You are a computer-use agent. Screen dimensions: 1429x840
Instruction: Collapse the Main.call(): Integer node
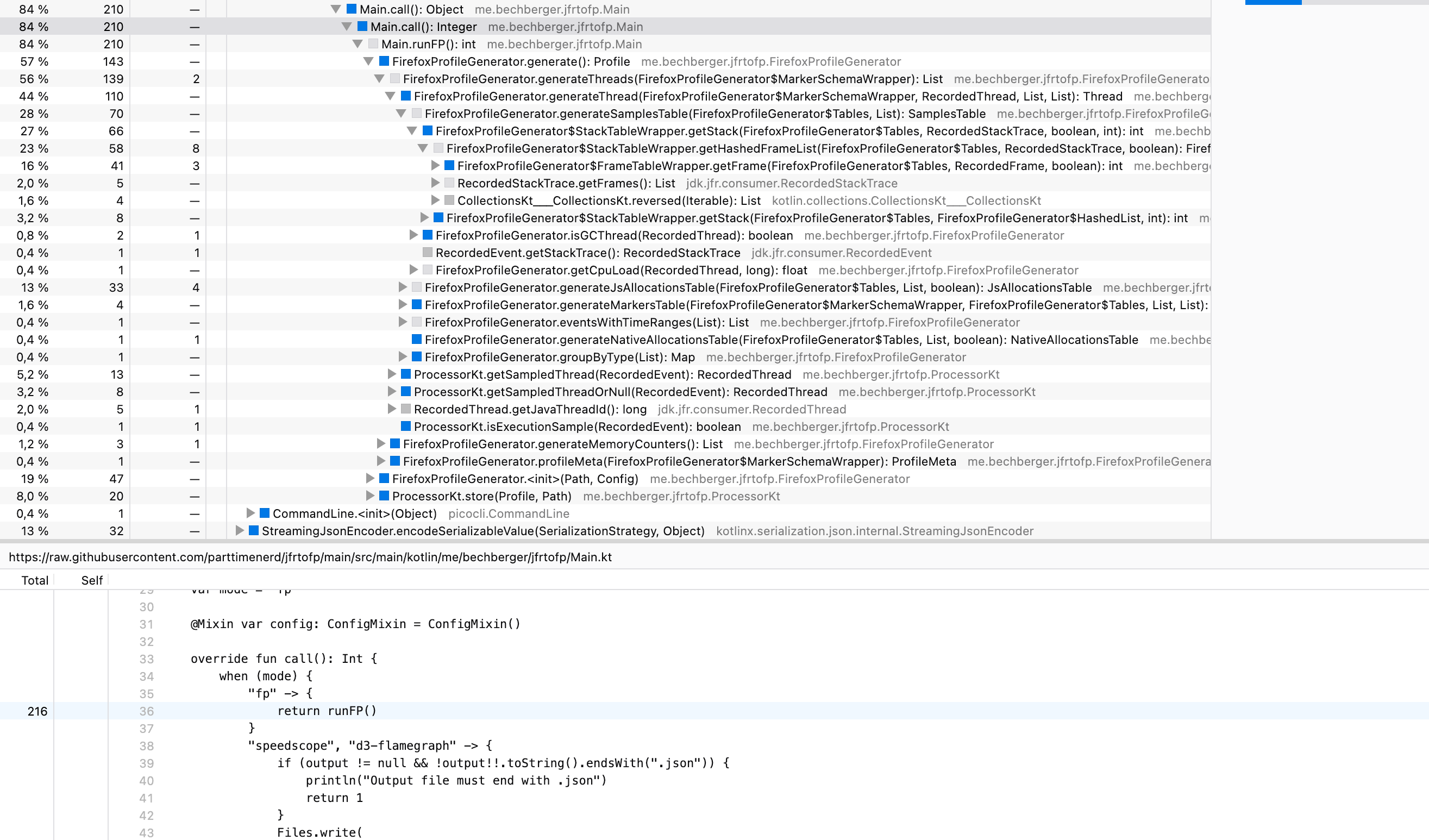[347, 27]
